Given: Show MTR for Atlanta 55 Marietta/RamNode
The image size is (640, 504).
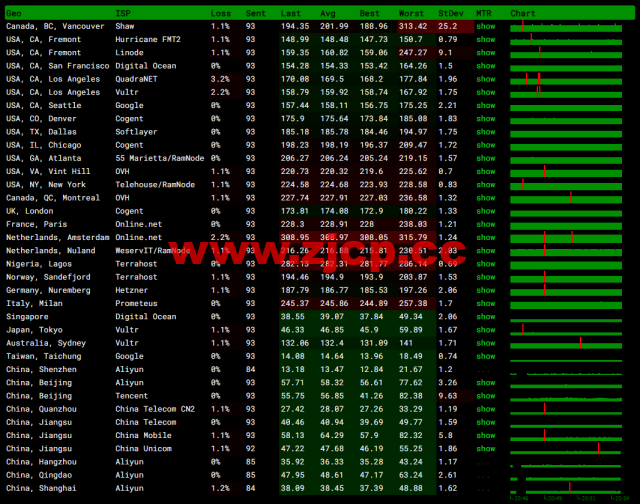Looking at the screenshot, I should coord(486,158).
